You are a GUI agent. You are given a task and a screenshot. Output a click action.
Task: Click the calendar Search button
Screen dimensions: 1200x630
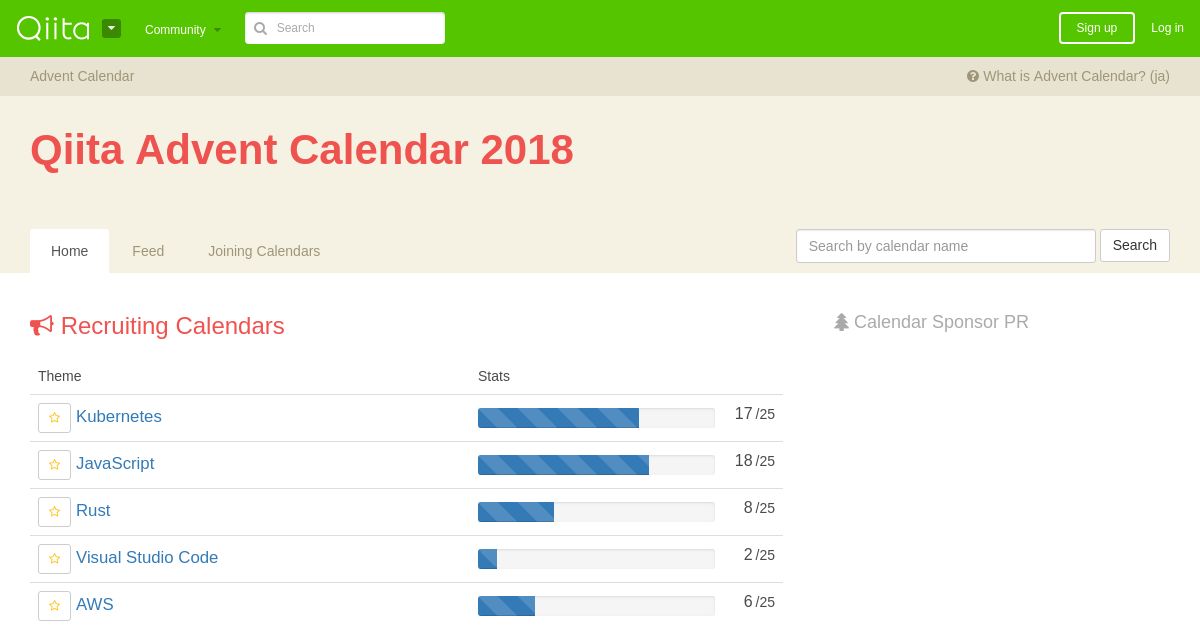pyautogui.click(x=1135, y=246)
